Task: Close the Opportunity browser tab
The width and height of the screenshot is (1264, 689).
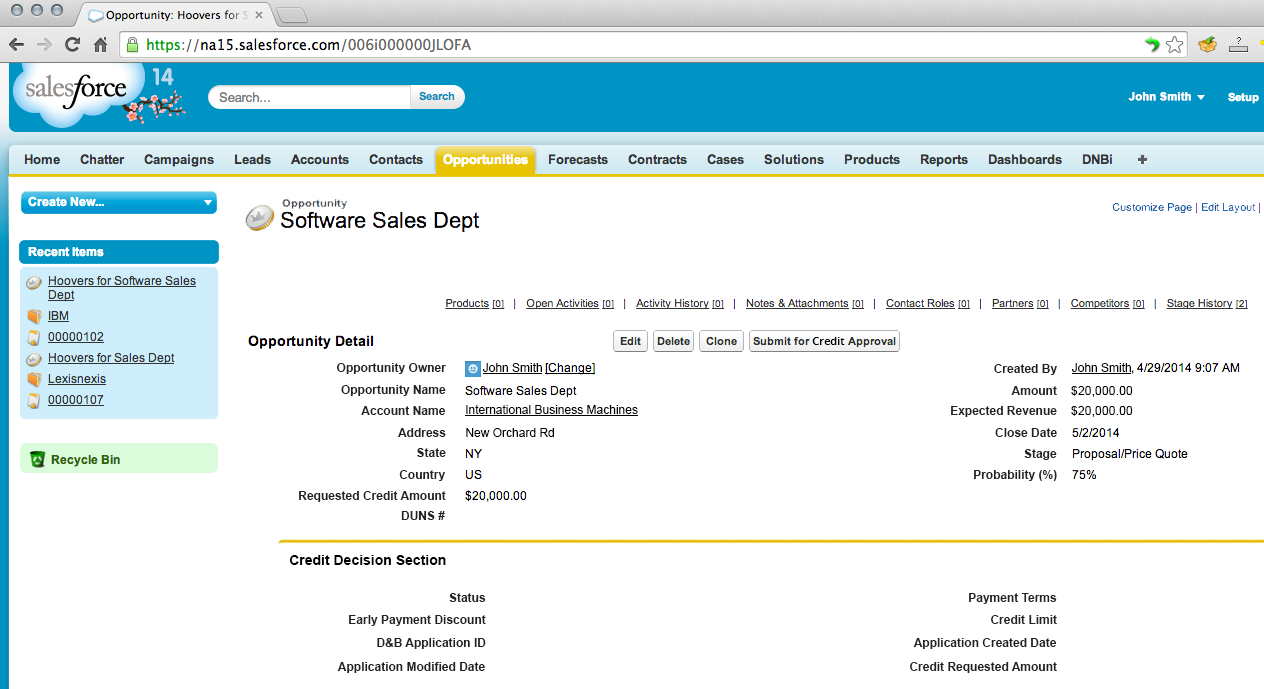Action: click(258, 15)
